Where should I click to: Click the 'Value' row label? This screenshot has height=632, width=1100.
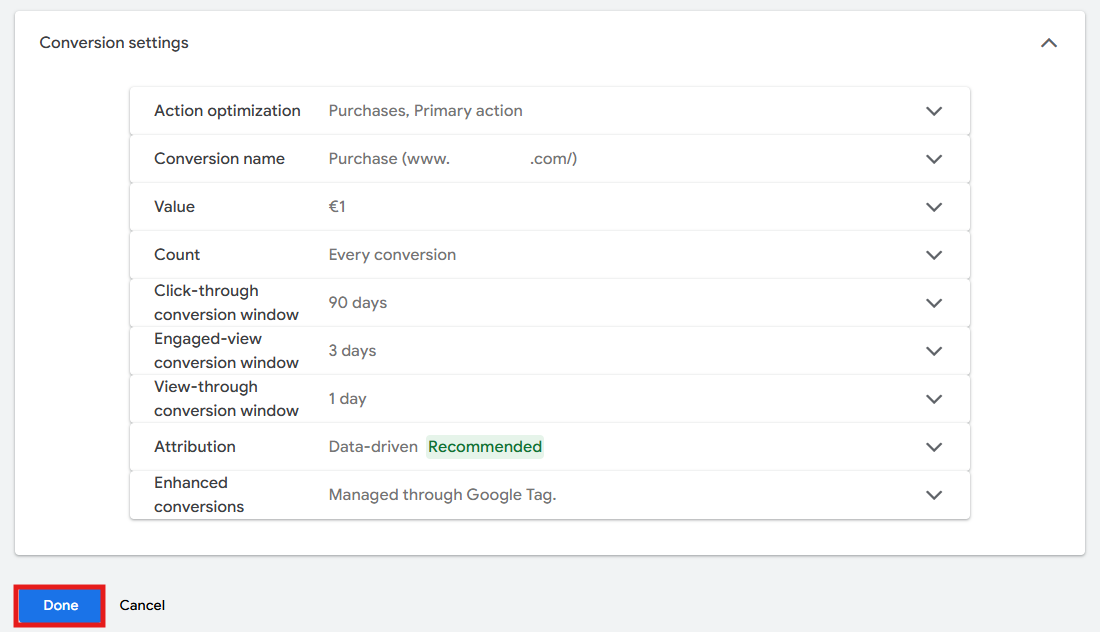pos(175,207)
